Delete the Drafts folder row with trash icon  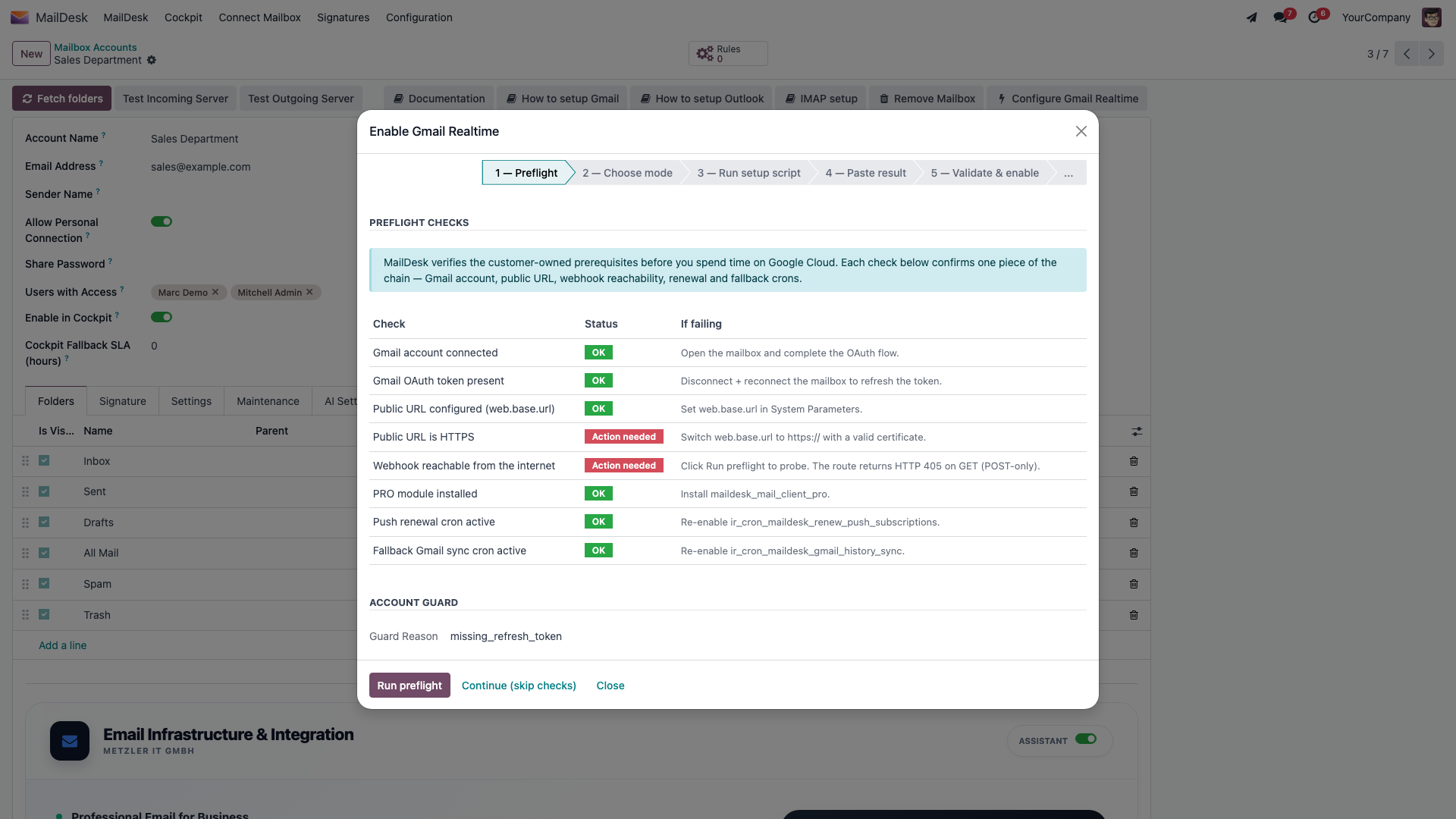[1134, 522]
